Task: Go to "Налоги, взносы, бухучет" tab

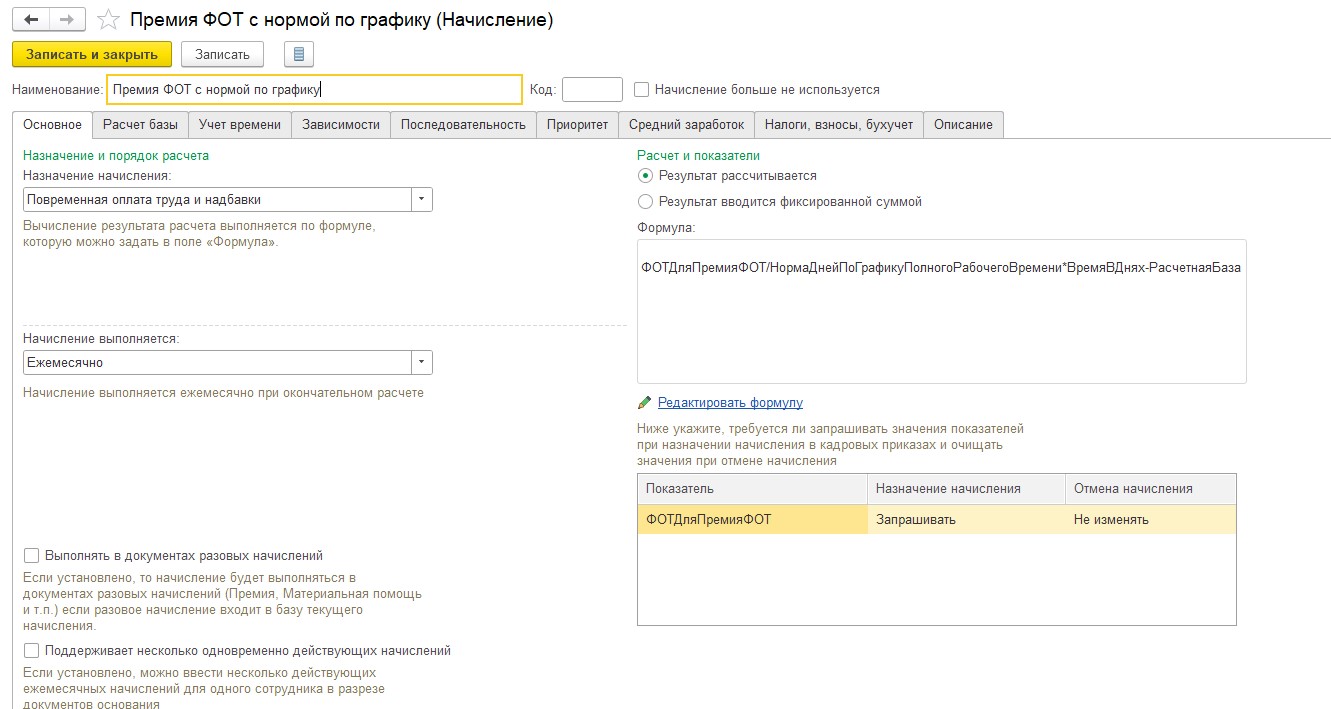Action: coord(838,125)
